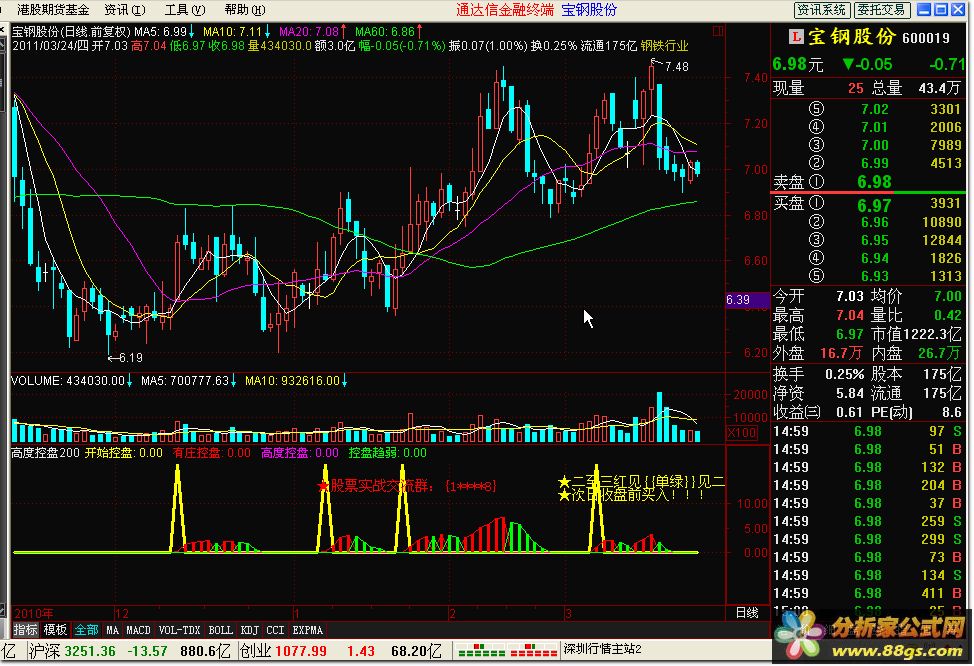Click the PE(动) 8.6 value

tap(952, 412)
